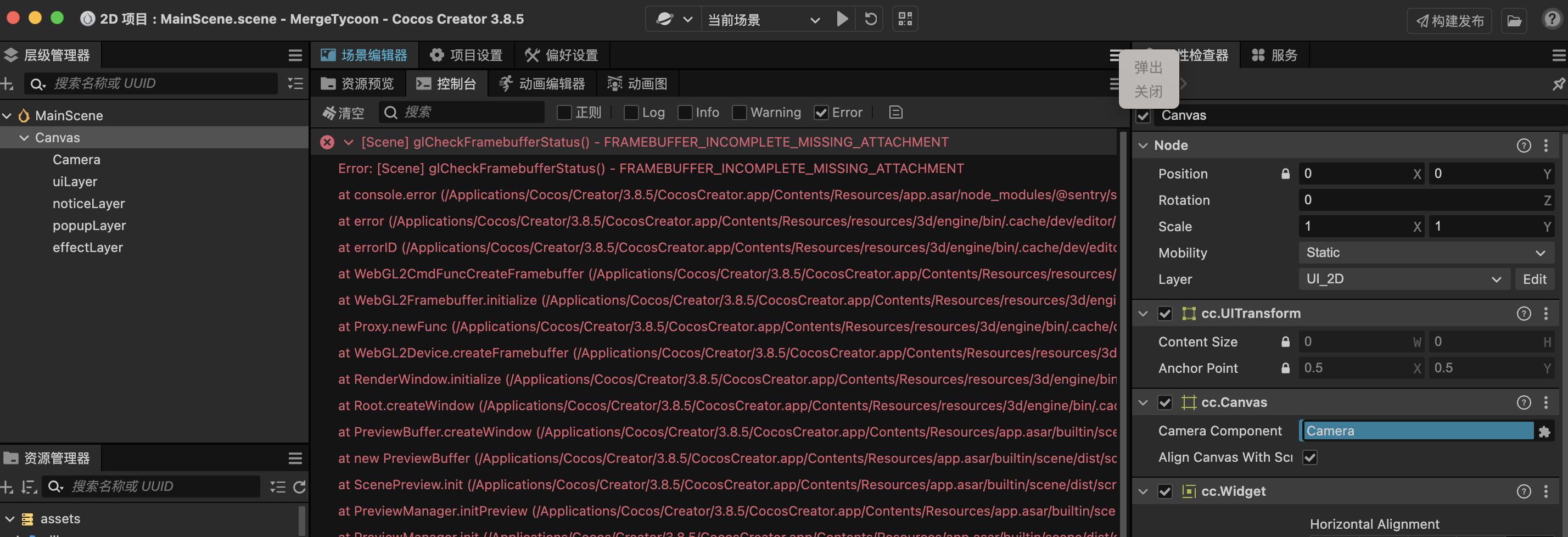Open the console log file icon

pyautogui.click(x=895, y=113)
